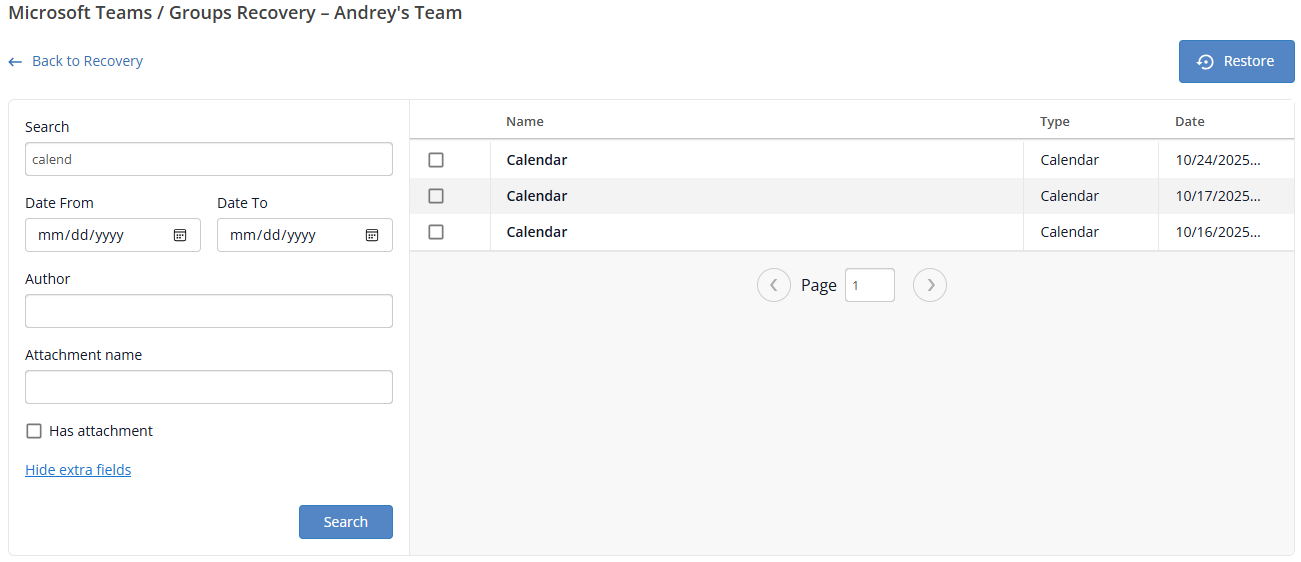The width and height of the screenshot is (1301, 562).
Task: Go to previous results page arrow
Action: coord(774,285)
